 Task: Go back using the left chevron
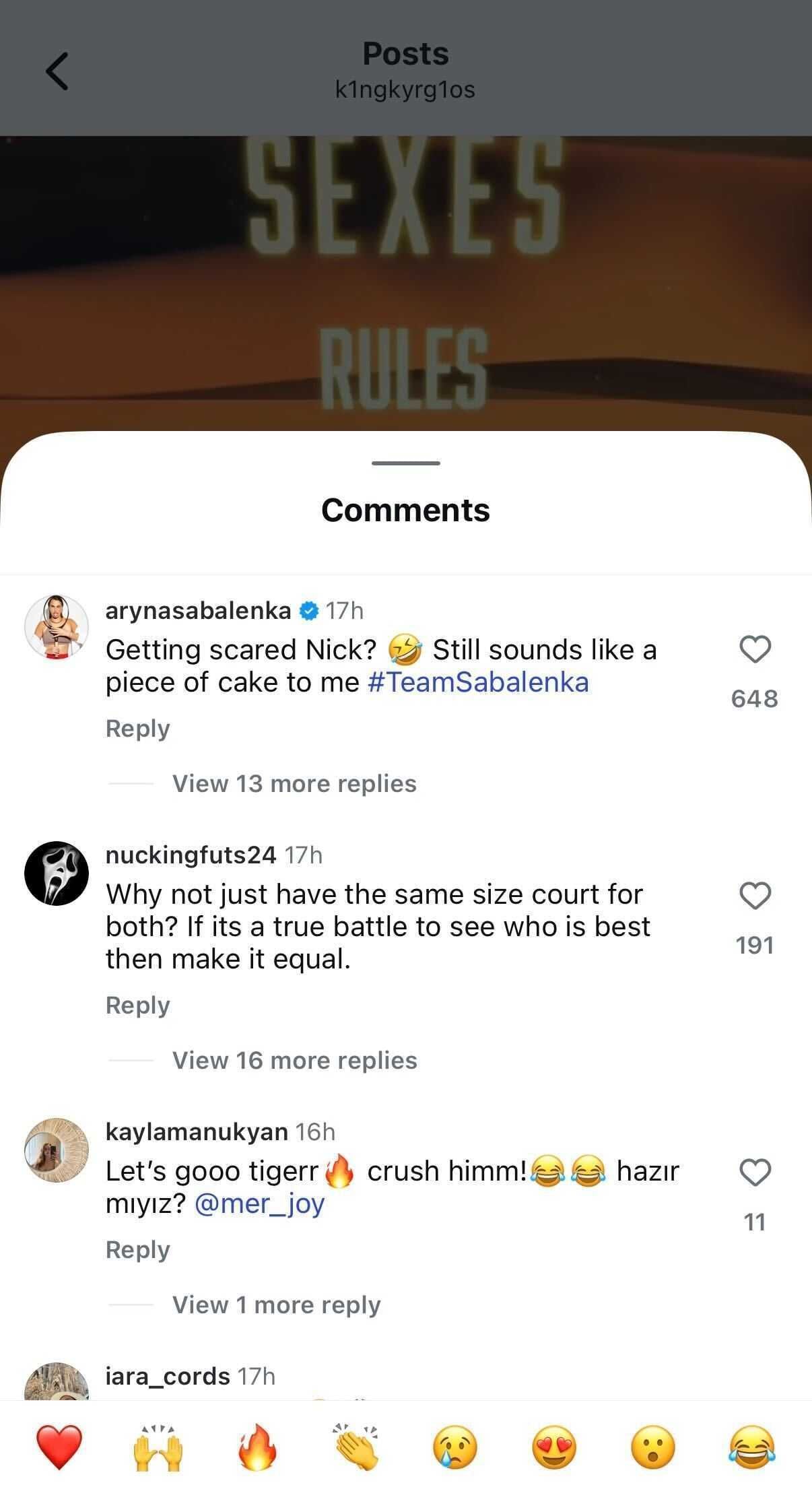pyautogui.click(x=57, y=70)
